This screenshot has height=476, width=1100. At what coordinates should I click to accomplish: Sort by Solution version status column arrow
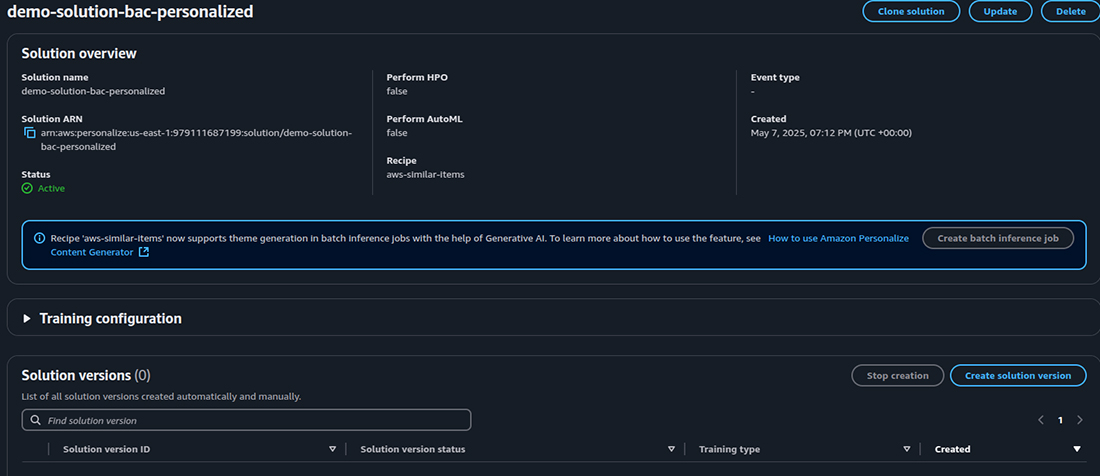671,449
